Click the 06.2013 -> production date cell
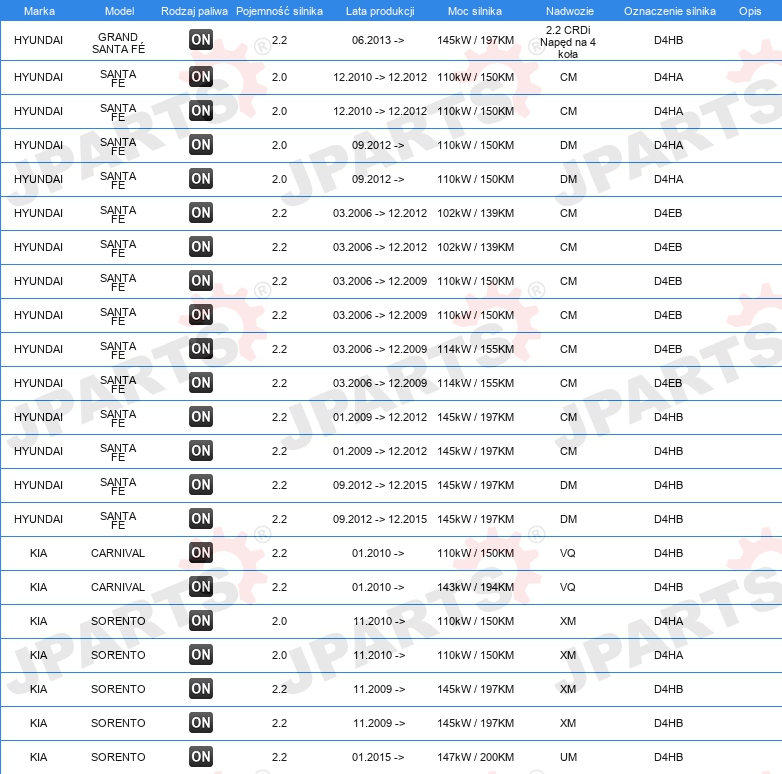Viewport: 782px width, 774px height. [378, 40]
